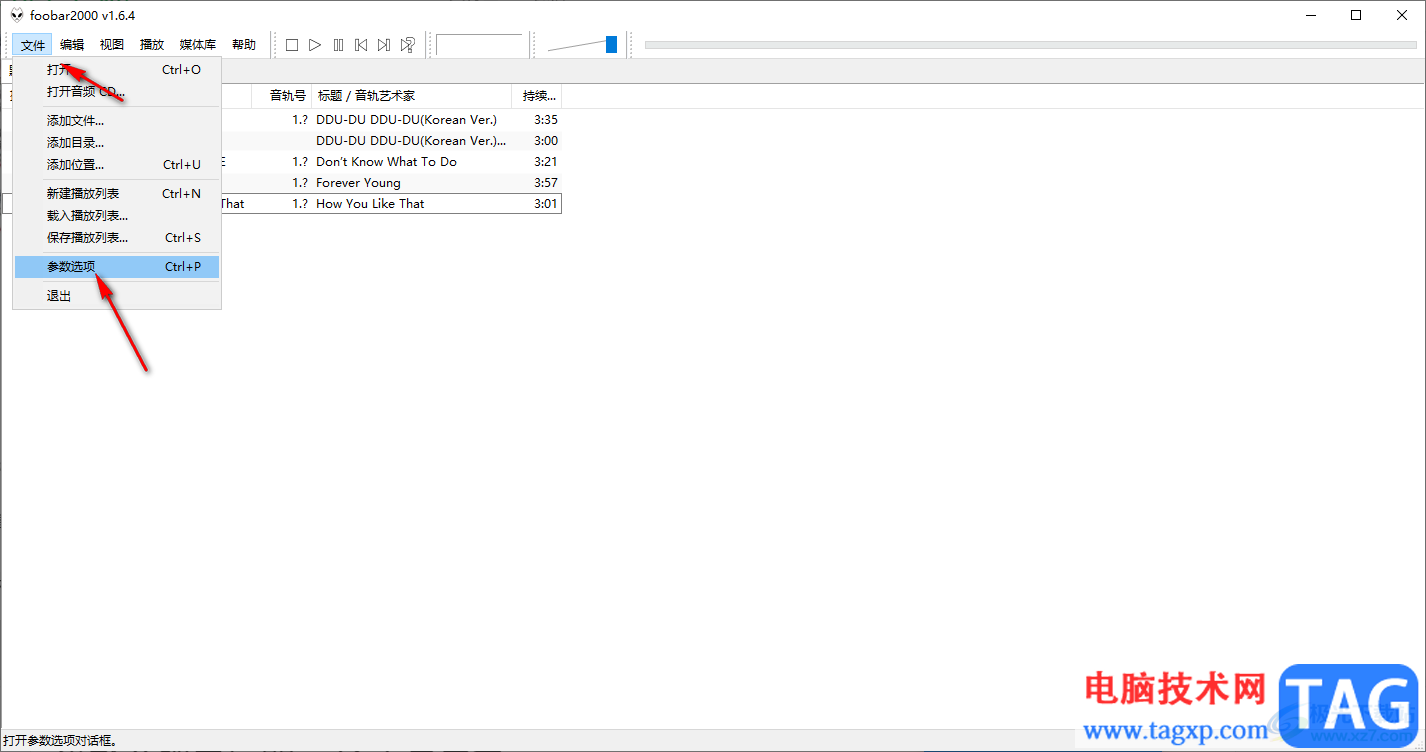Open the 编辑 menu

point(72,45)
